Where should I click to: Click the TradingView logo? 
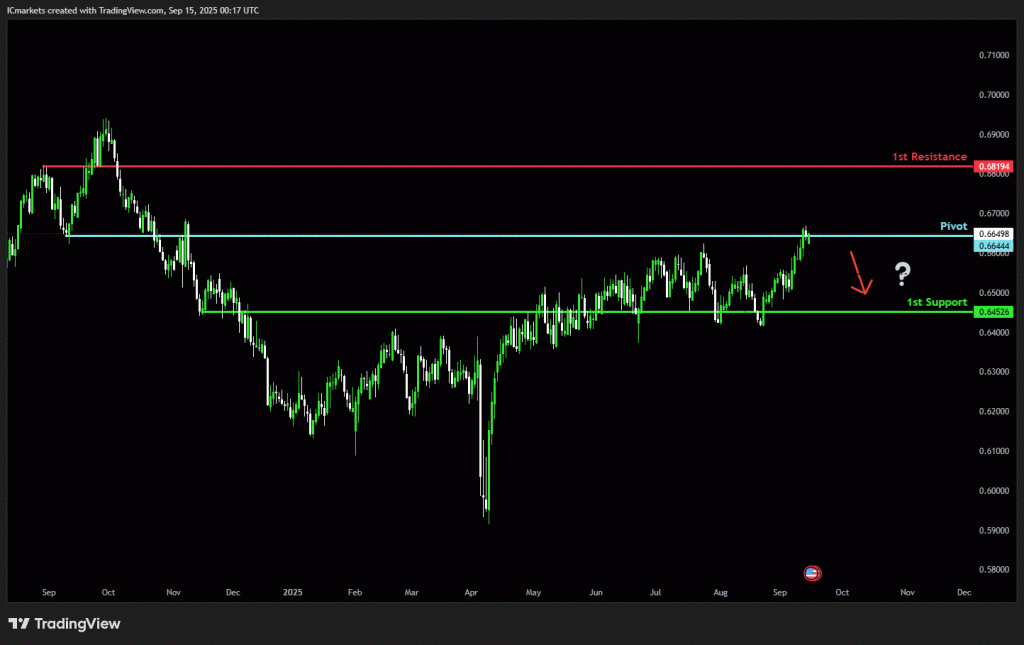click(64, 623)
